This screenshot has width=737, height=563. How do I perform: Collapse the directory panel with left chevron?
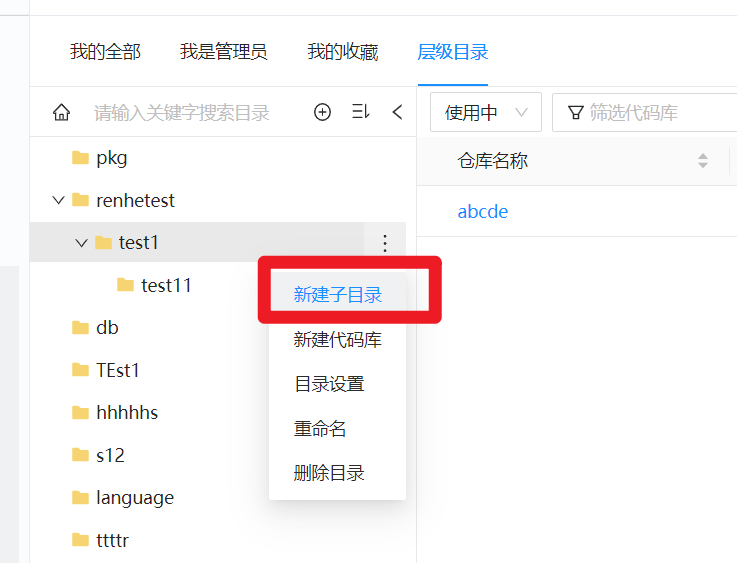[397, 112]
